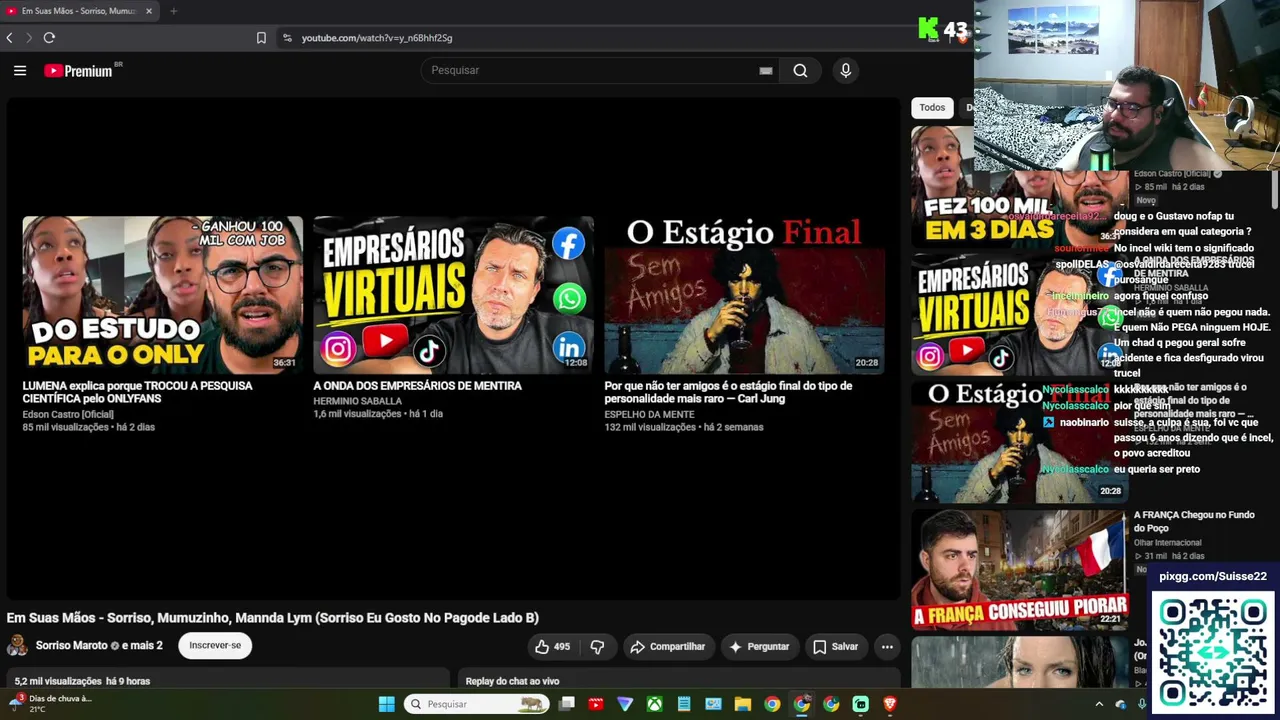The image size is (1280, 720).
Task: Open the Brave browser taskbar icon
Action: coord(890,704)
